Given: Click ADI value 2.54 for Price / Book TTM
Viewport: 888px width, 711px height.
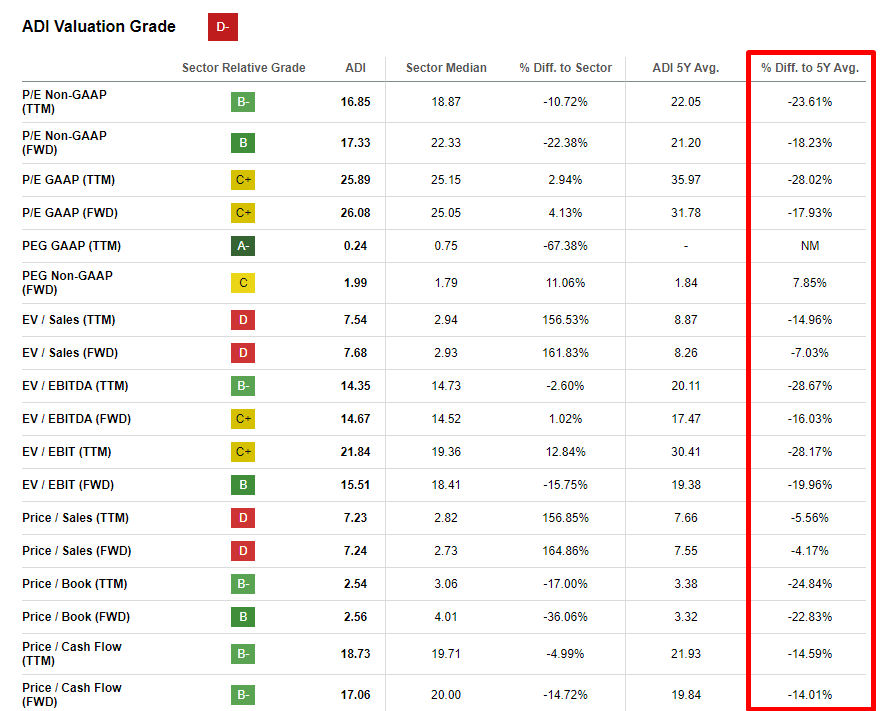Looking at the screenshot, I should pos(356,584).
